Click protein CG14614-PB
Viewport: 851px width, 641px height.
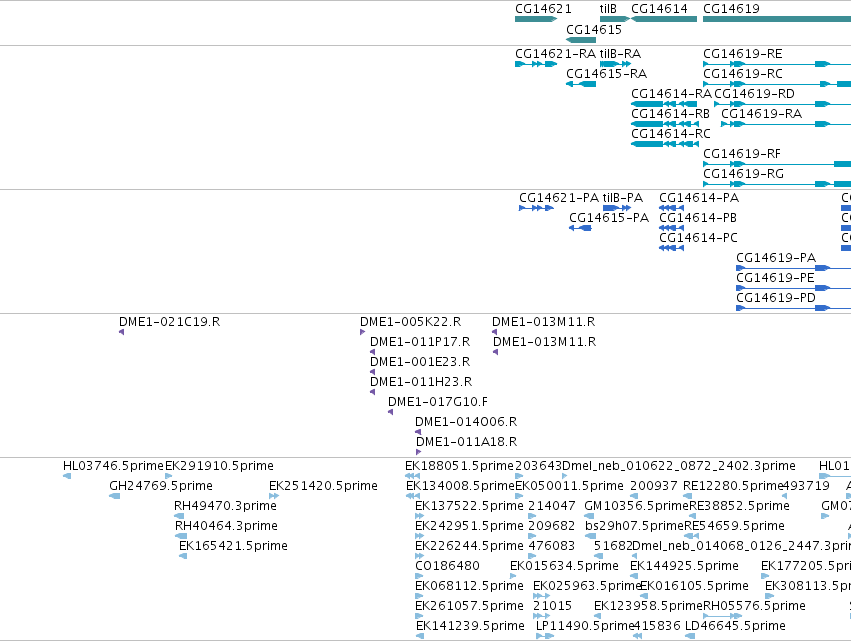tap(671, 229)
